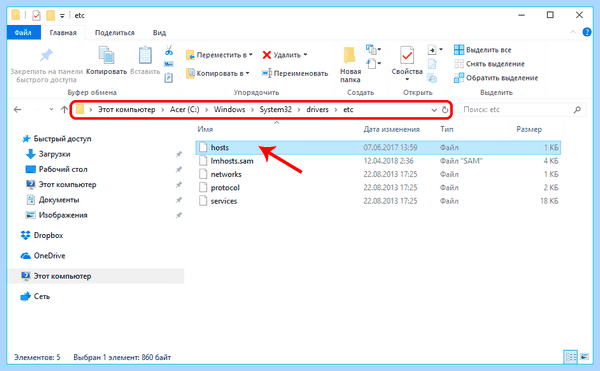Click System32 breadcrumb segment
Viewport: 600px width, 371px height.
276,109
